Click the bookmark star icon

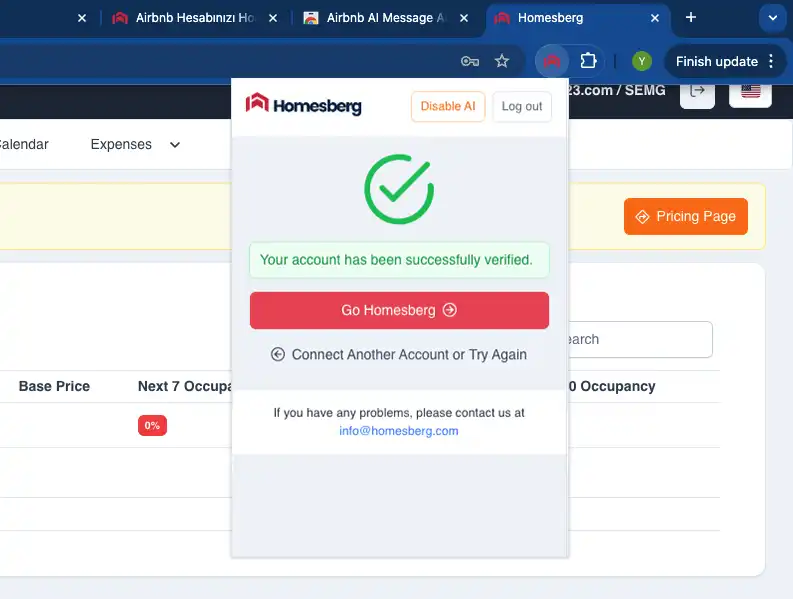(502, 61)
